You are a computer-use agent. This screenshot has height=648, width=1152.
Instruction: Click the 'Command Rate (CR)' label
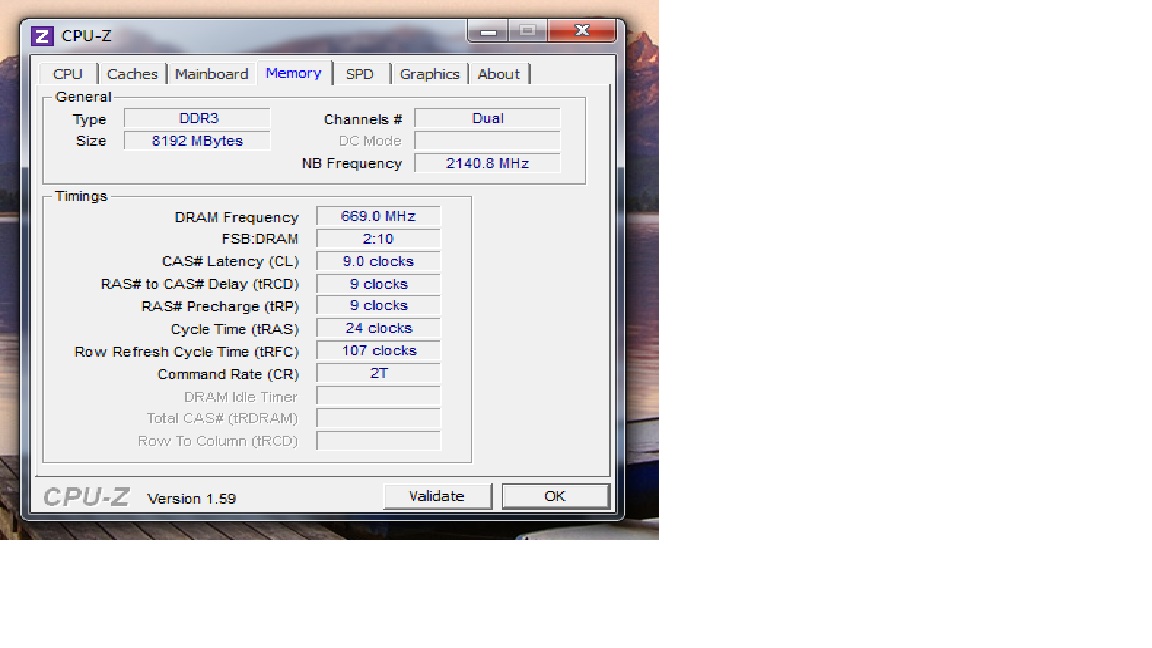click(x=228, y=374)
